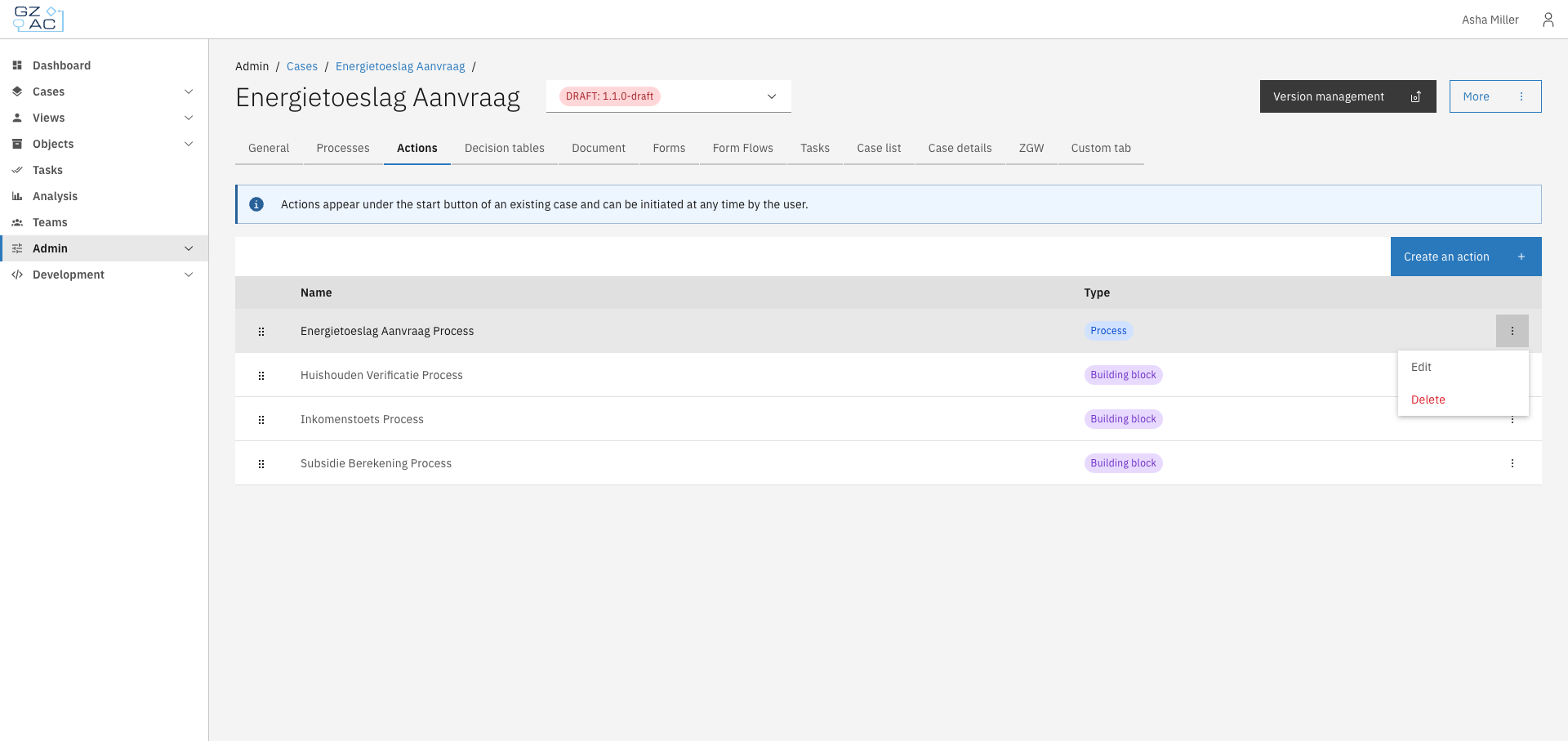Open the DRAFT 1.1.0-draft version dropdown

click(x=669, y=96)
